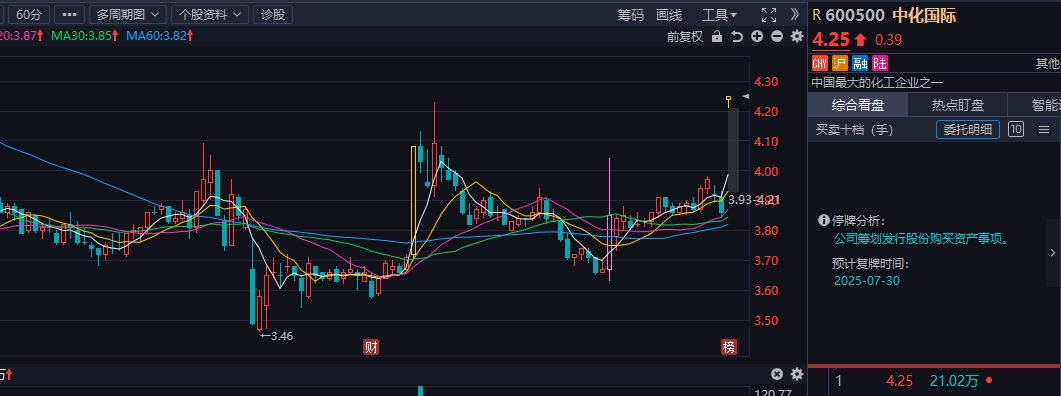This screenshot has width=1061, height=396.
Task: Collapse the side panel with the double-chevron icon
Action: pyautogui.click(x=795, y=14)
